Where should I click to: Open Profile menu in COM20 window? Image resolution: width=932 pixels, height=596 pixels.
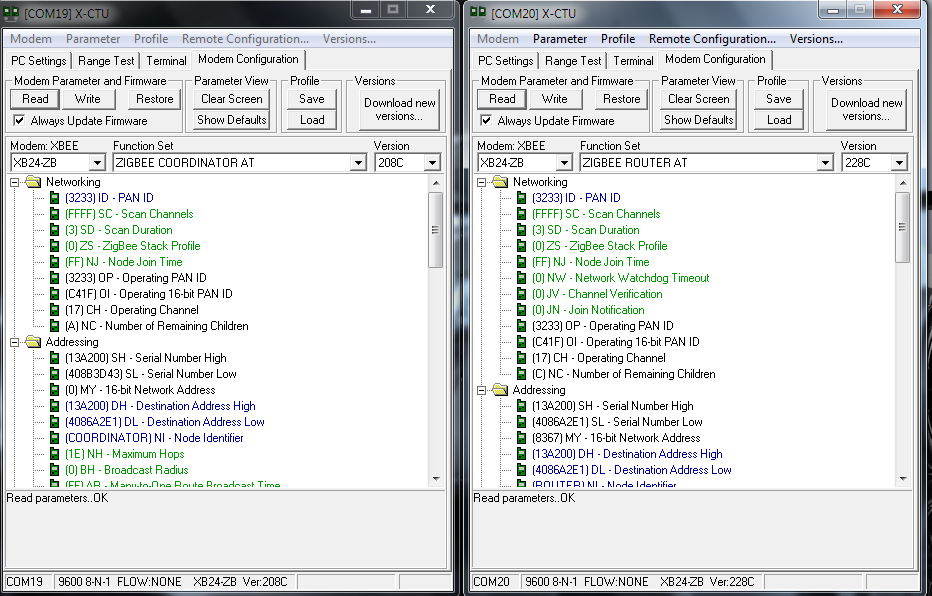[x=618, y=39]
